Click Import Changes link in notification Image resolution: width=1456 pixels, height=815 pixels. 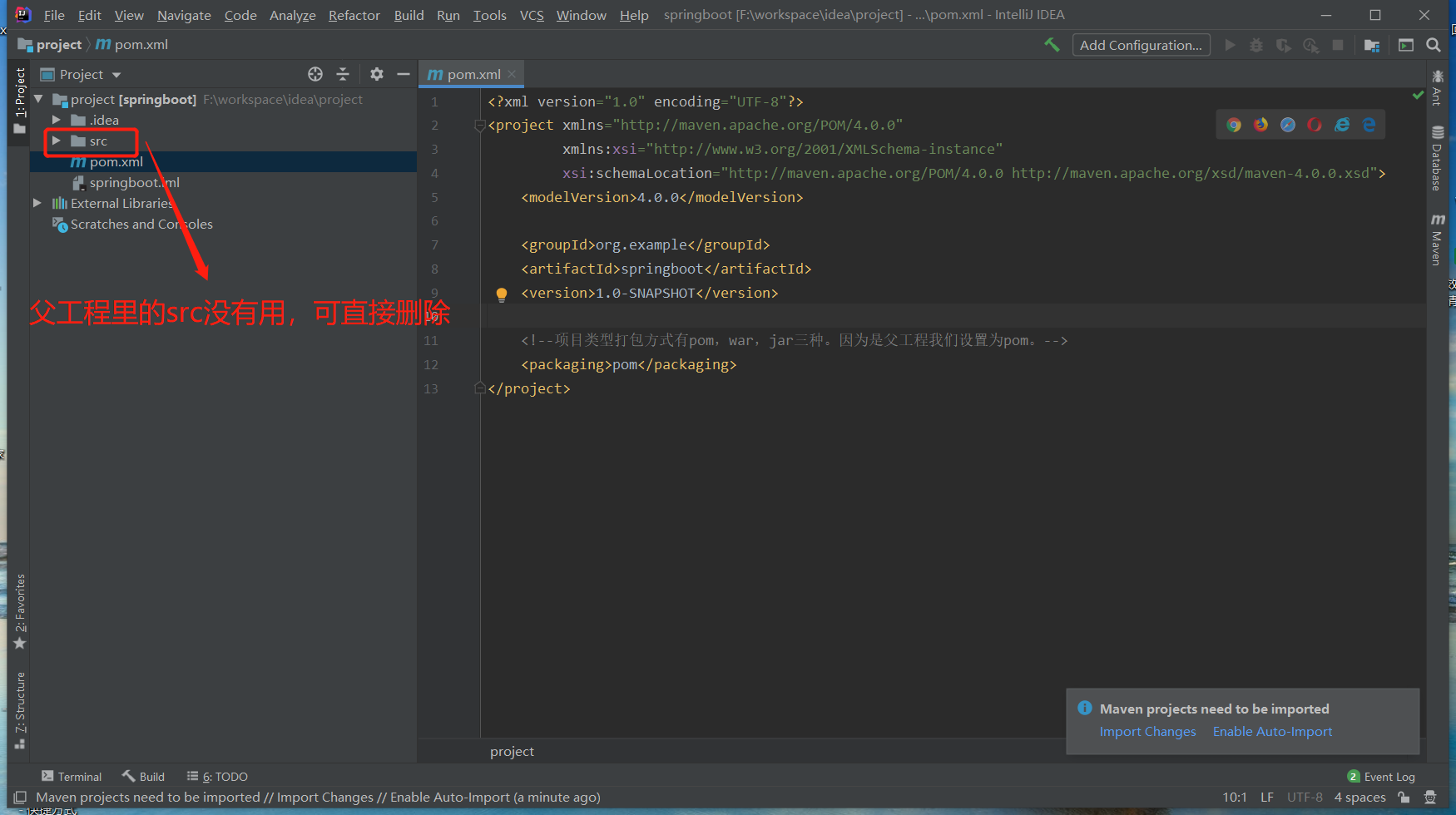(x=1147, y=732)
